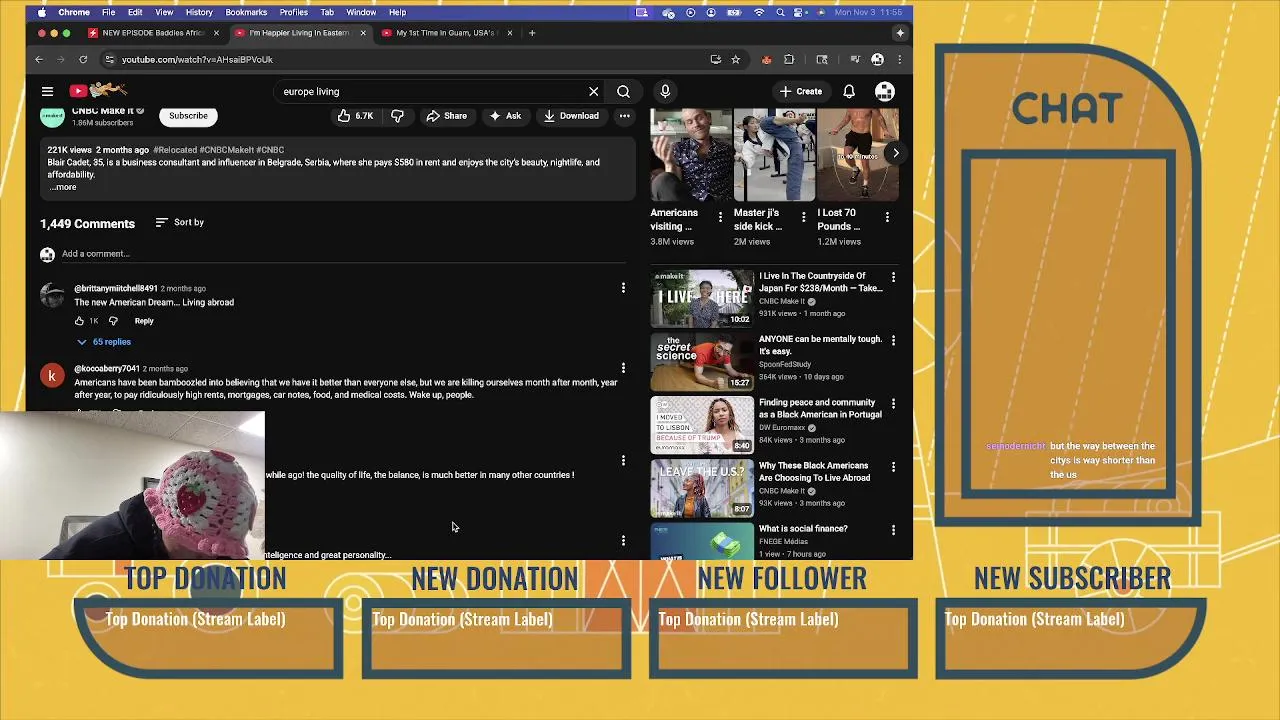1280x720 pixels.
Task: Click the Create button
Action: pyautogui.click(x=801, y=91)
